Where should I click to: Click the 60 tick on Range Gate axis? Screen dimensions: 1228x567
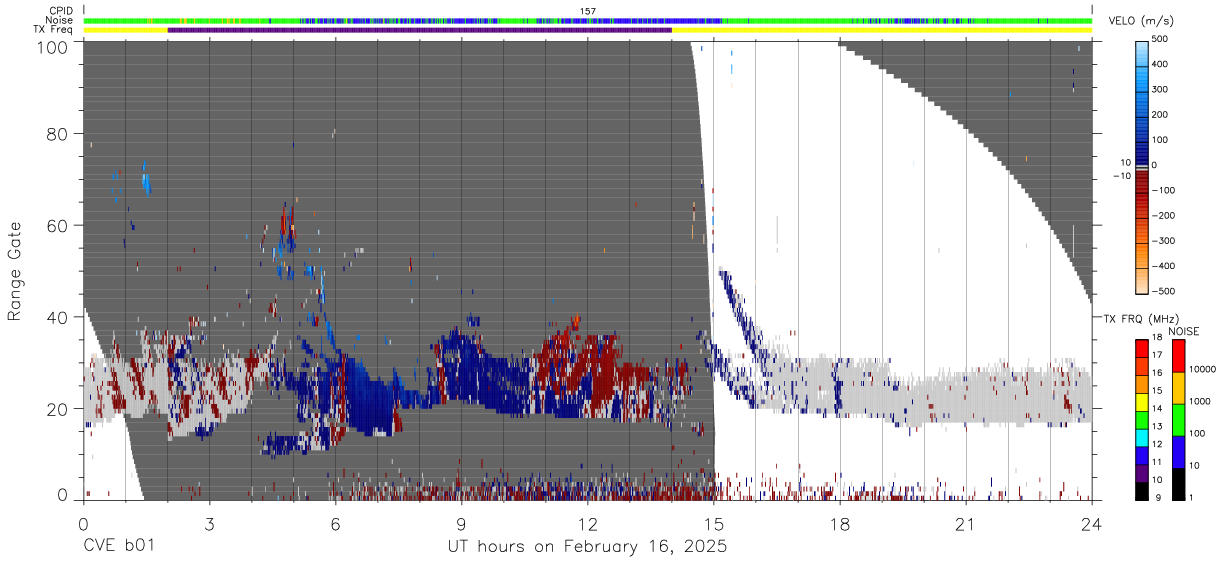click(x=56, y=225)
